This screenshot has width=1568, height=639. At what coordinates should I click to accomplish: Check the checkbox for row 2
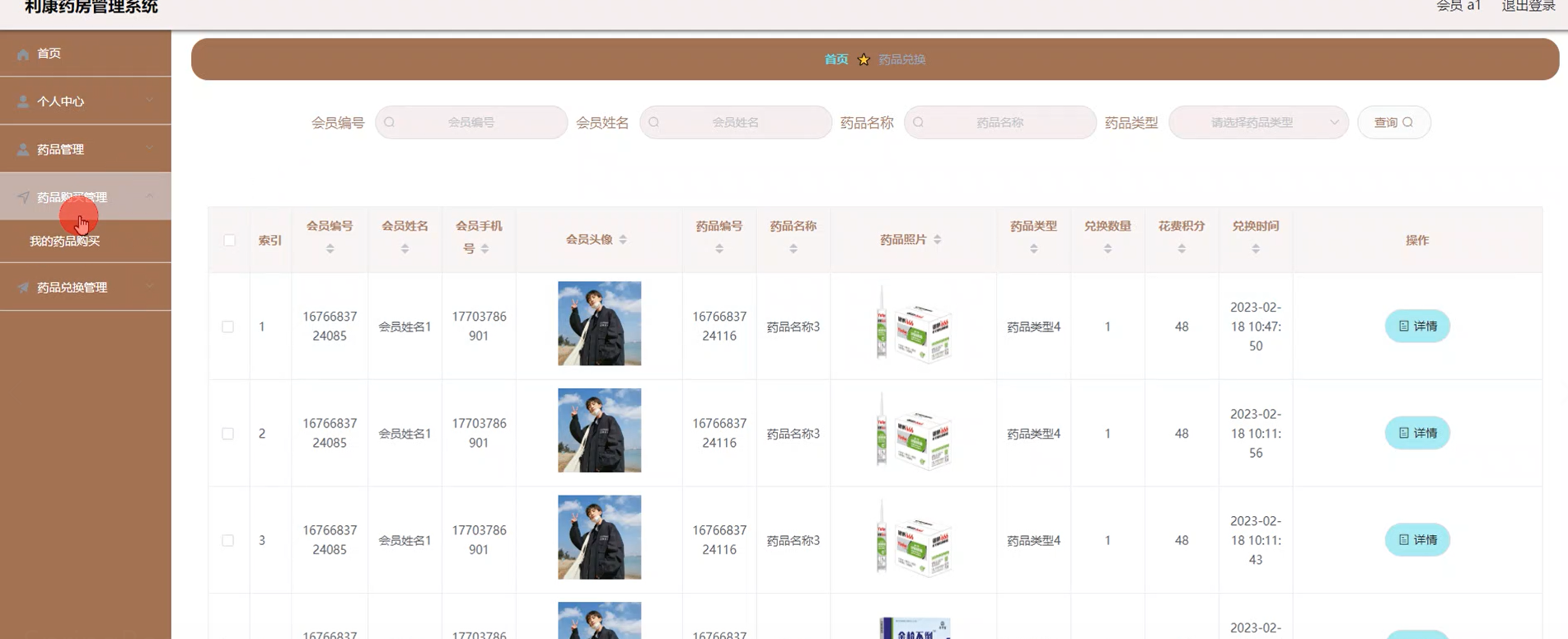coord(227,434)
